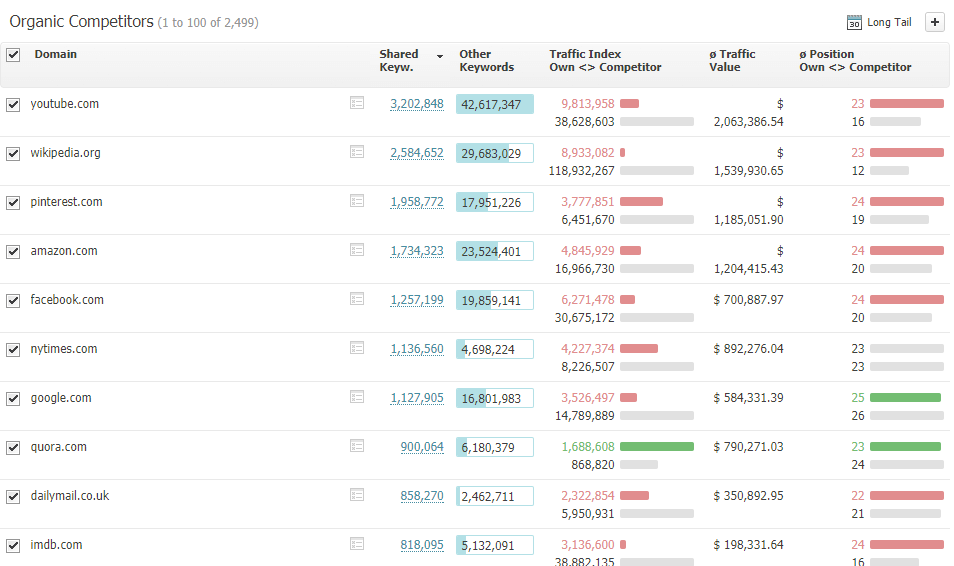The height and width of the screenshot is (566, 954).
Task: Uncheck the wikipedia.org row checkbox
Action: (x=13, y=153)
